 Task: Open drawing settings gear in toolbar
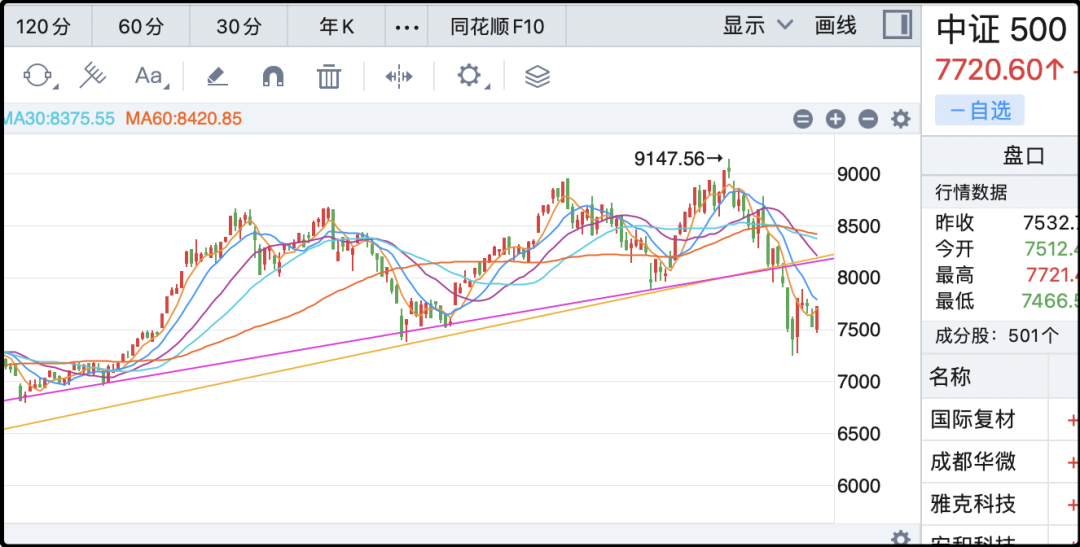pyautogui.click(x=469, y=75)
